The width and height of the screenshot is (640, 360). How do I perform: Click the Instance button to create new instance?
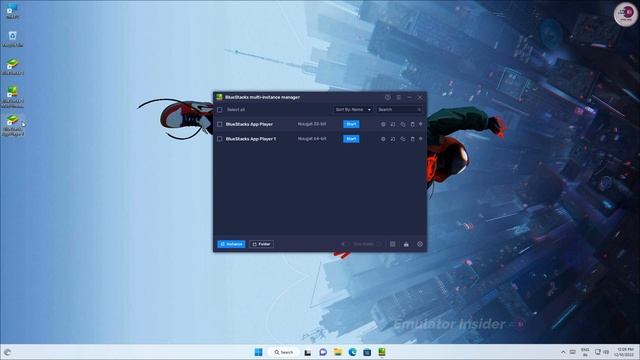tap(231, 244)
